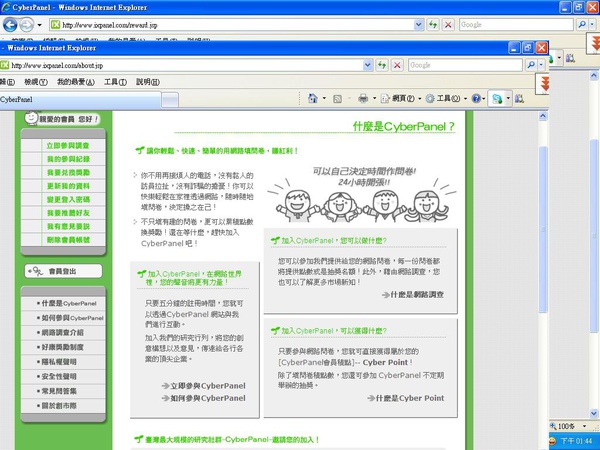Click the orange download-arrow icon in the front window
This screenshot has height=450, width=600.
544,83
